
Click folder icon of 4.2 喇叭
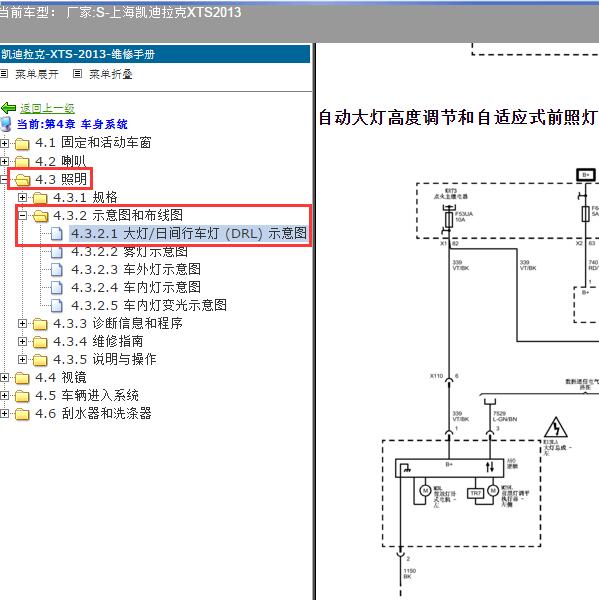[x=22, y=162]
